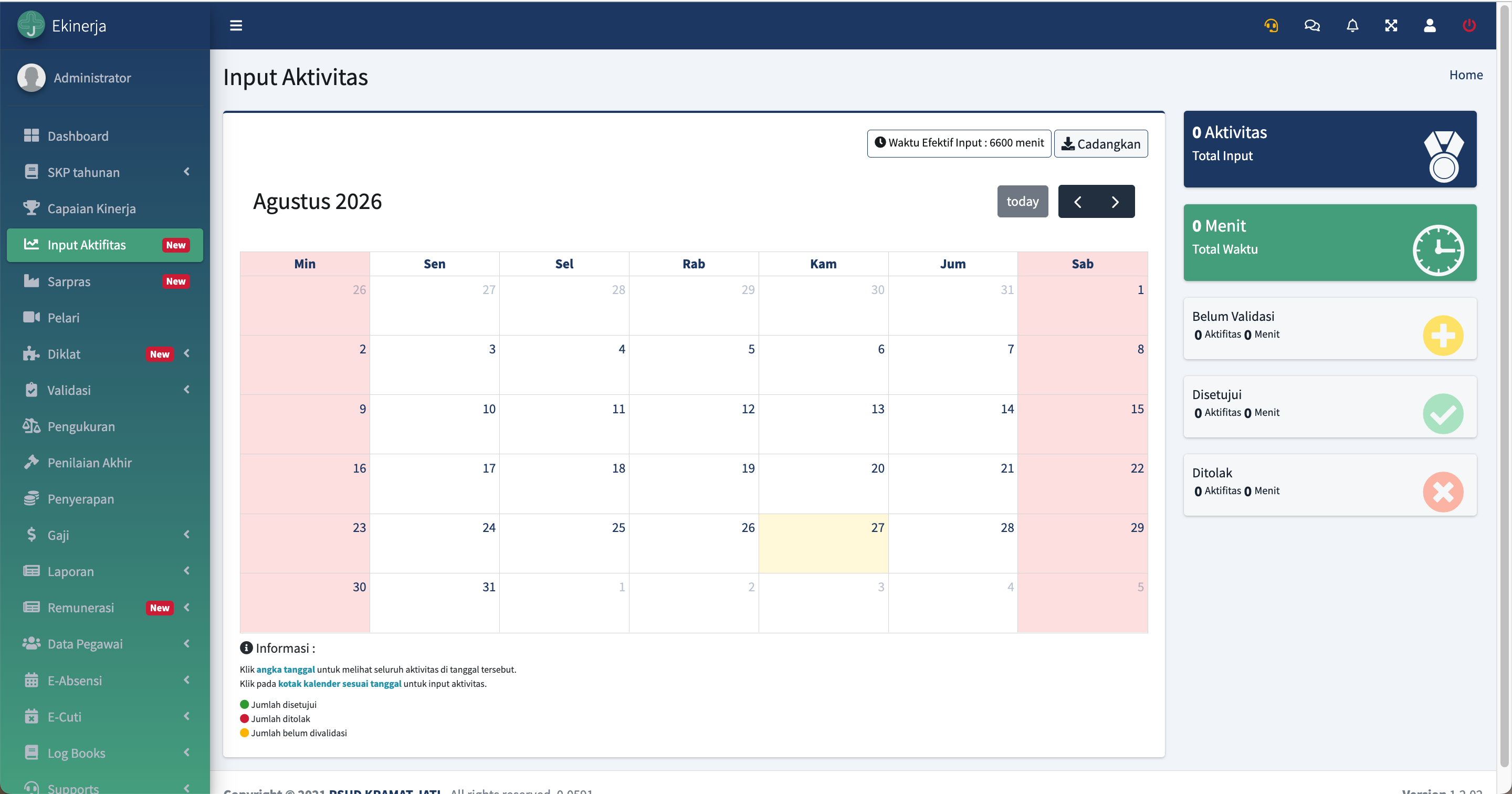Click the yellow plus Belum Validasi icon
This screenshot has width=1512, height=794.
tap(1443, 336)
